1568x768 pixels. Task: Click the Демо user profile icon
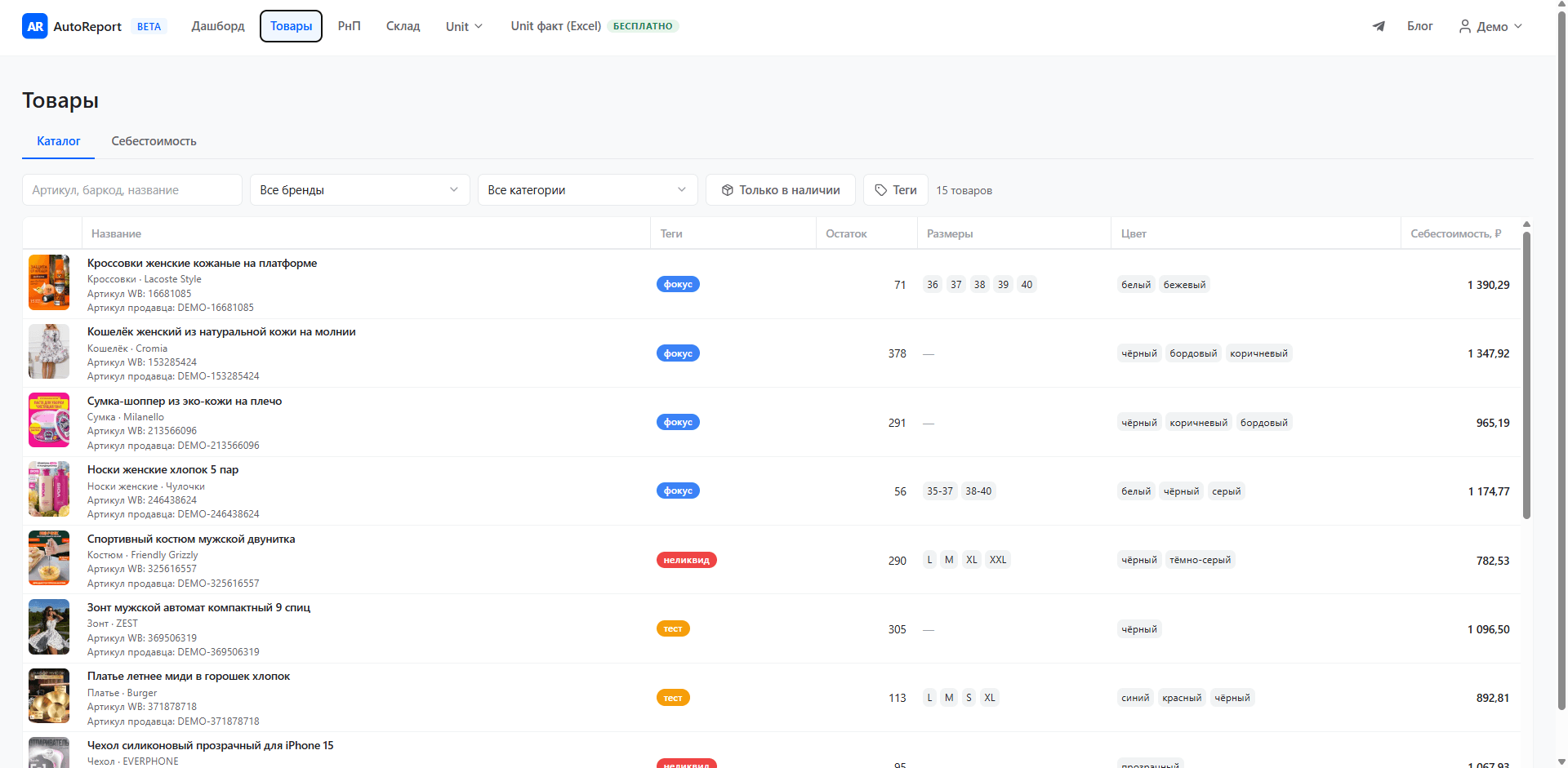click(x=1465, y=26)
